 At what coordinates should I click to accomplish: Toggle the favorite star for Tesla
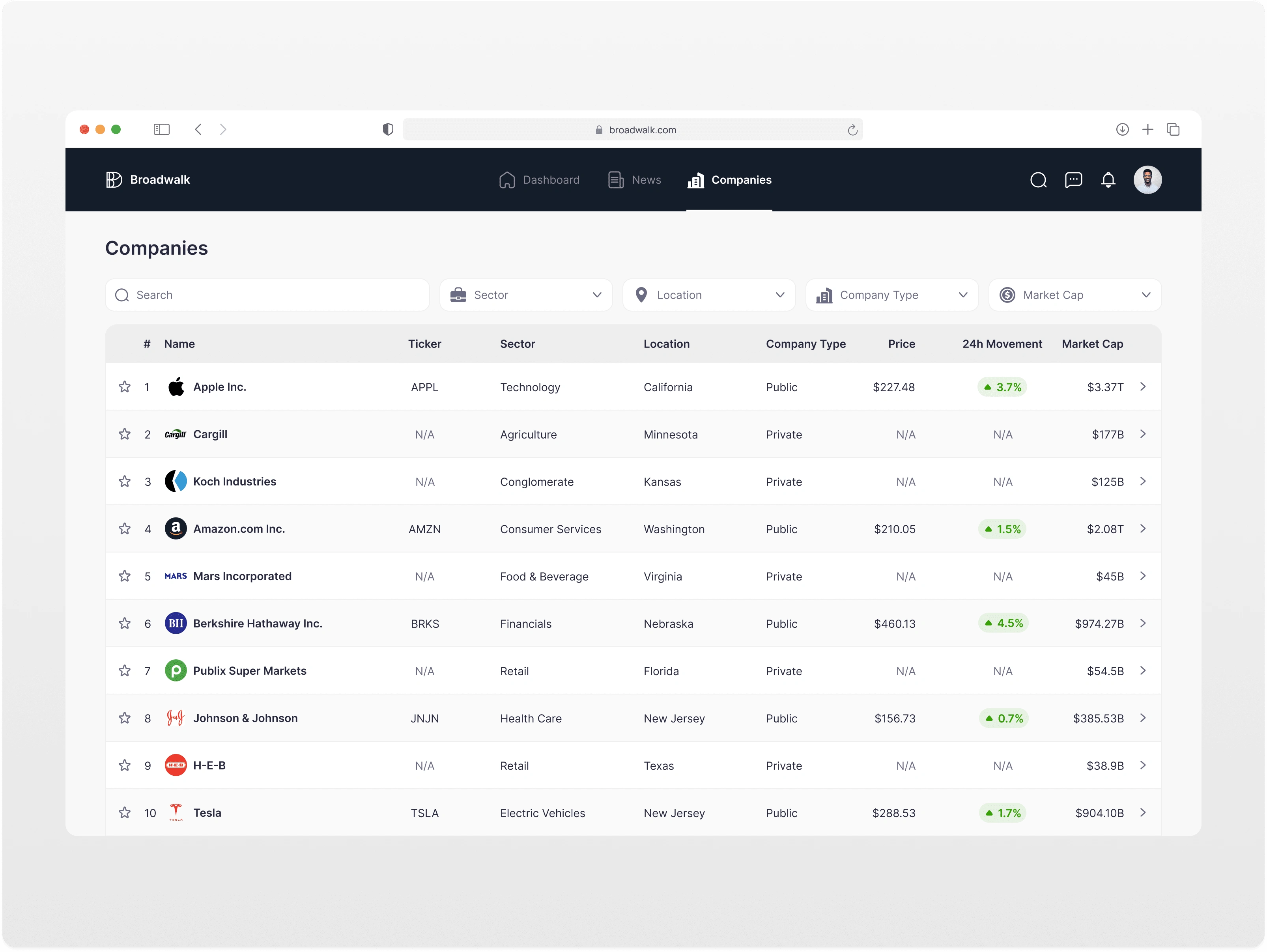click(x=124, y=812)
